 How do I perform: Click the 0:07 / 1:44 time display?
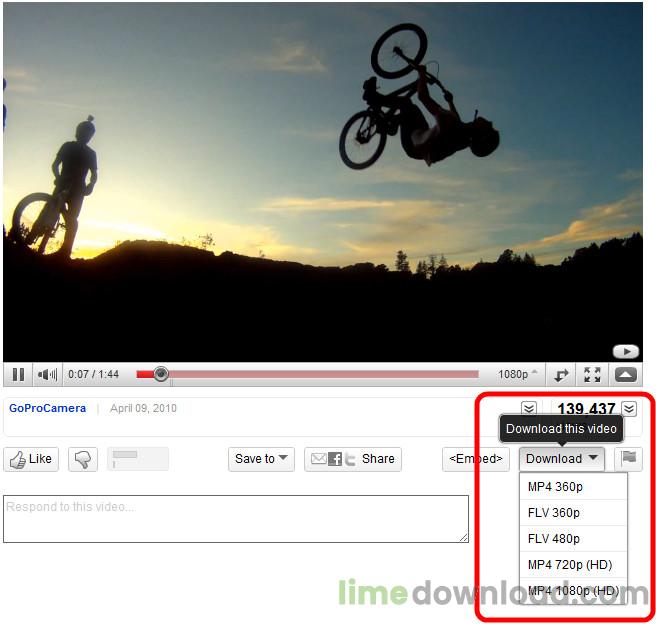pyautogui.click(x=93, y=374)
